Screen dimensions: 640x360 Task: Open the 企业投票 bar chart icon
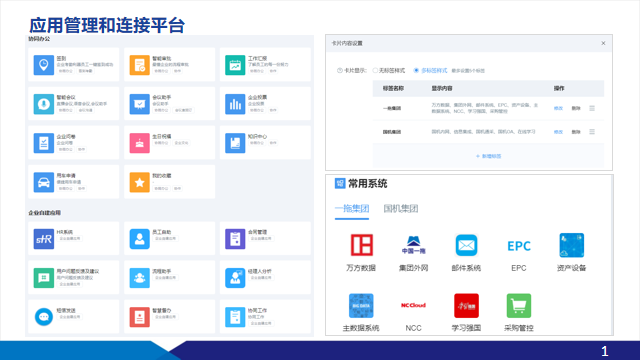tap(235, 104)
